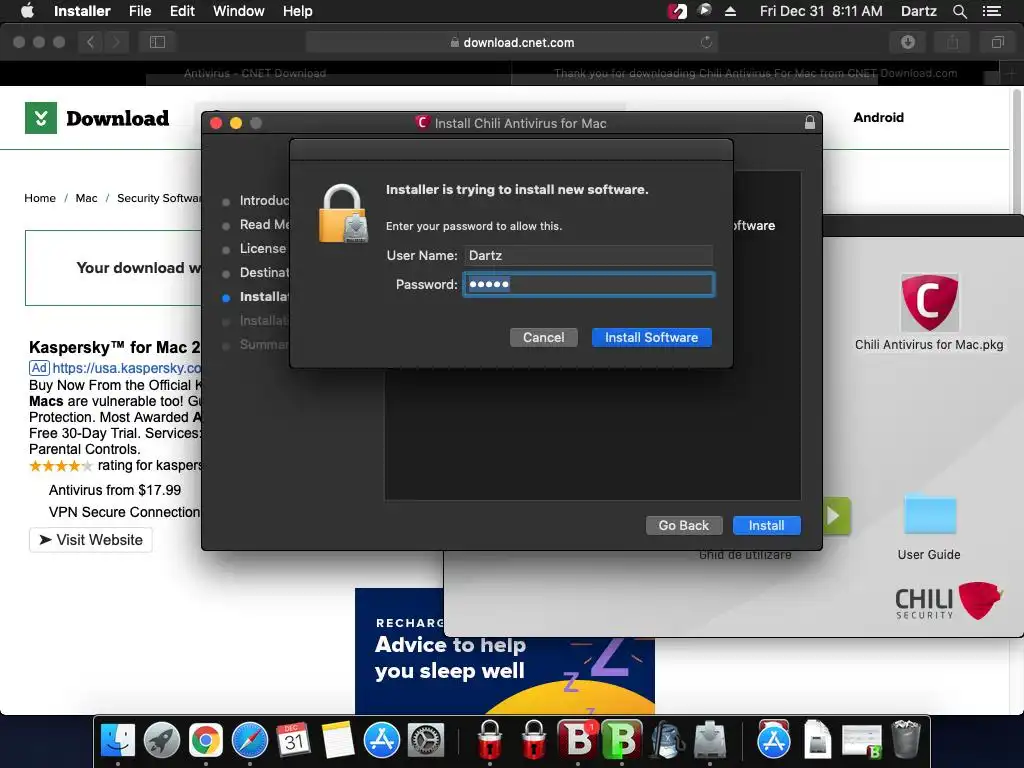1024x768 pixels.
Task: Open the Edit menu
Action: click(x=182, y=11)
